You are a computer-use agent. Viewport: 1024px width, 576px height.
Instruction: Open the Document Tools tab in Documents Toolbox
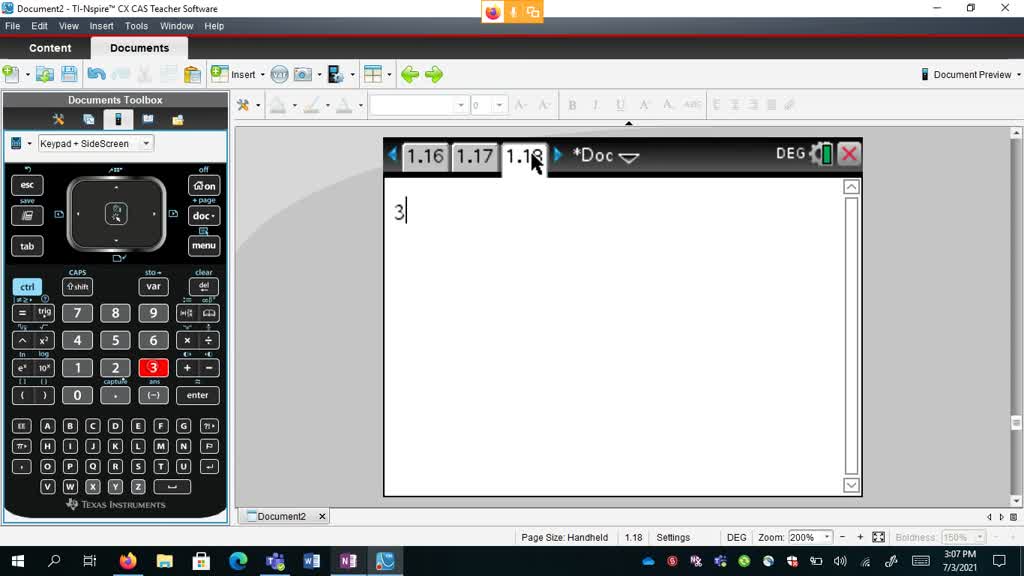pos(58,120)
